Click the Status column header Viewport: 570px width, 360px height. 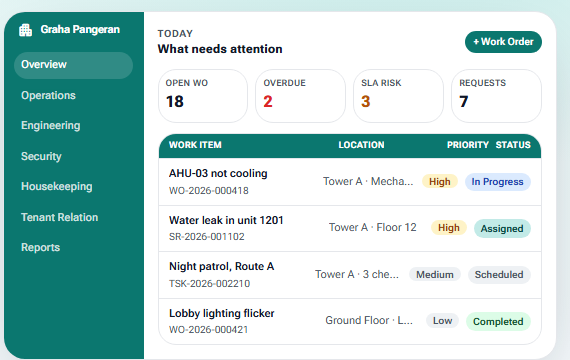513,145
